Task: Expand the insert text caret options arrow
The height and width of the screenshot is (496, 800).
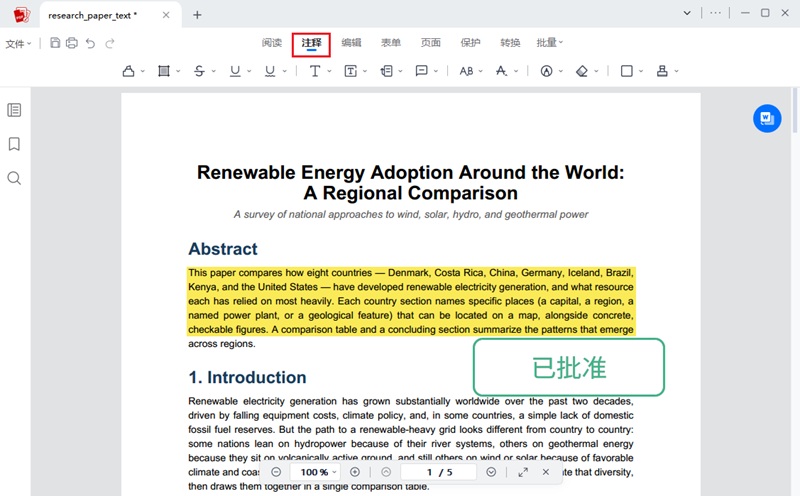Action: [x=516, y=71]
